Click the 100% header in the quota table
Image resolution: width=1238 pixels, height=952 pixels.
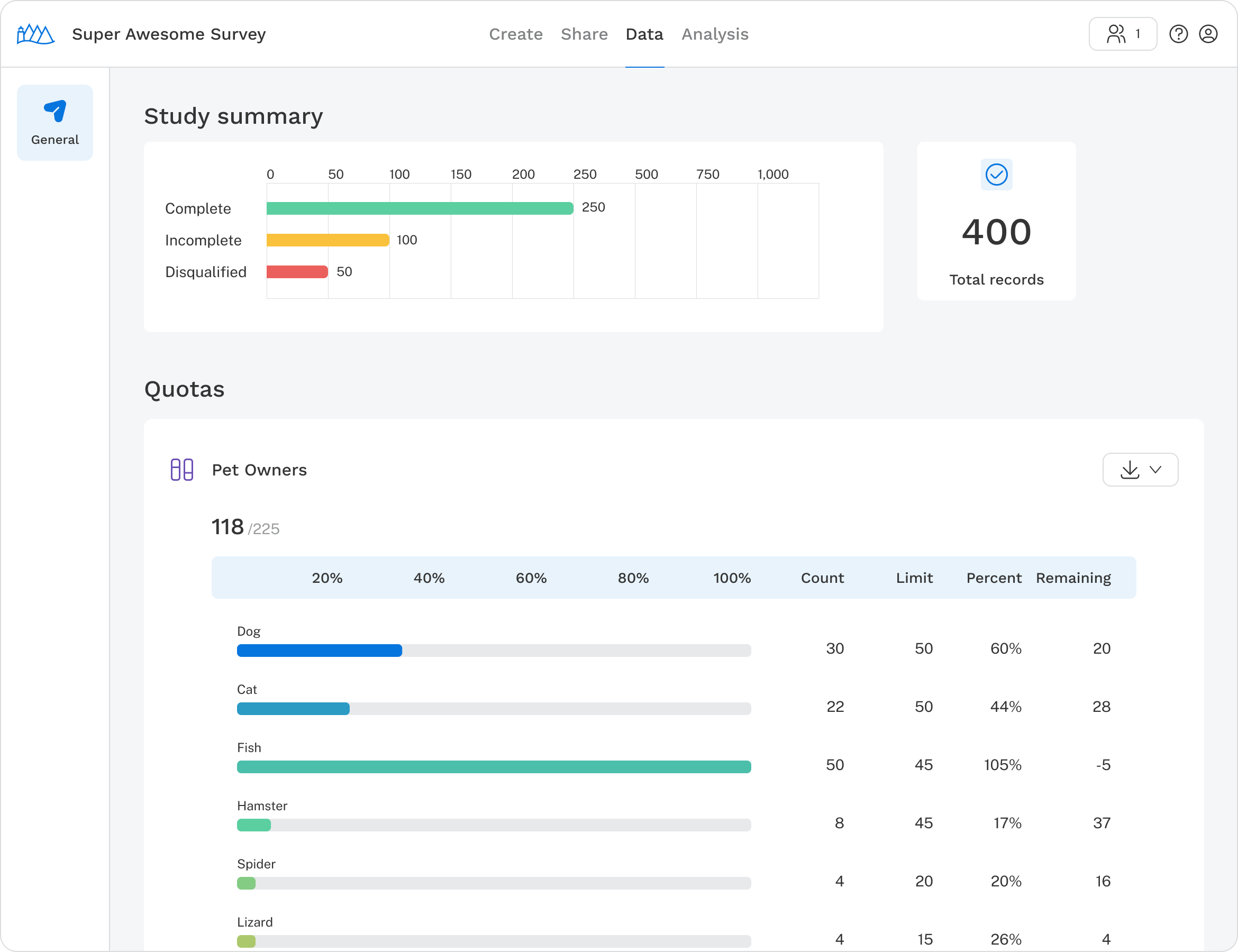coord(732,578)
